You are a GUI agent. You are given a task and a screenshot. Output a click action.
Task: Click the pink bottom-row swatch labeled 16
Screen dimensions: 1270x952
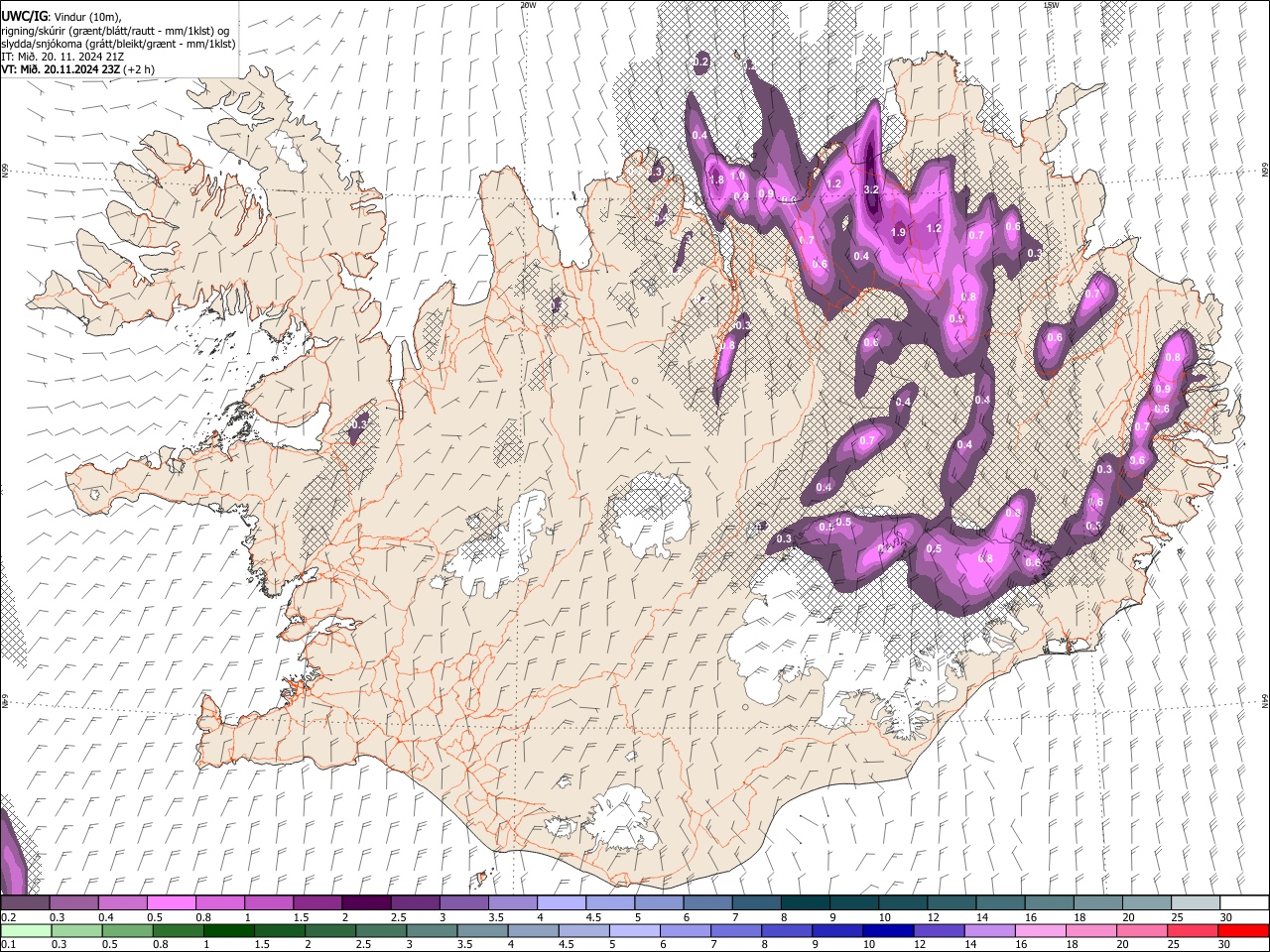pyautogui.click(x=1041, y=930)
